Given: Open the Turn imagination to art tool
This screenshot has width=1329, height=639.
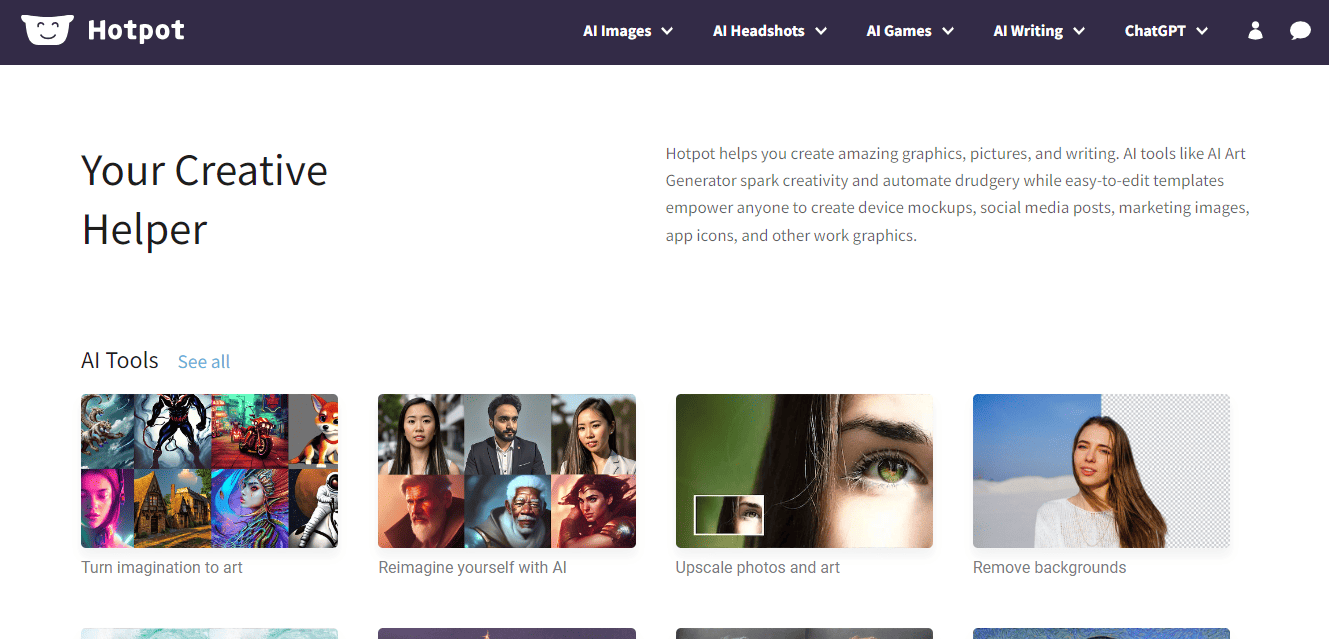Looking at the screenshot, I should (209, 471).
